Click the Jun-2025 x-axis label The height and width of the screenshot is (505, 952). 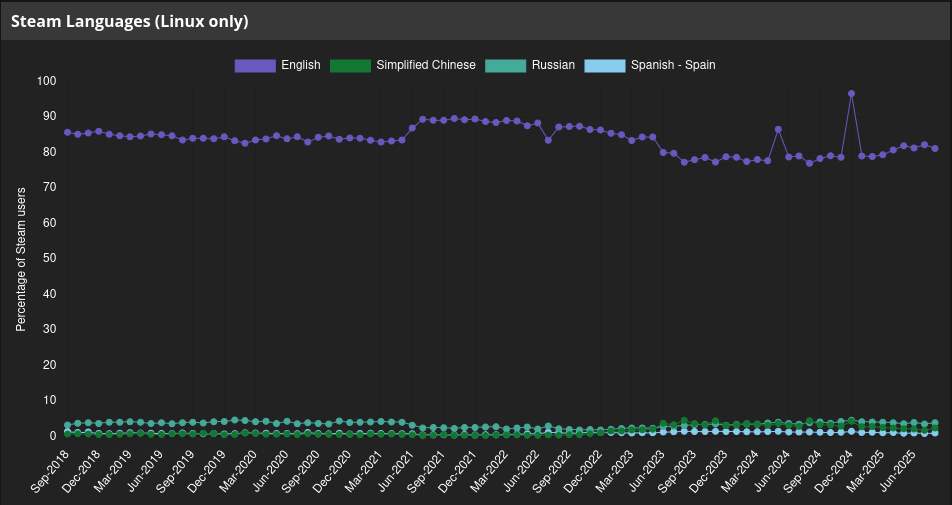click(x=898, y=472)
